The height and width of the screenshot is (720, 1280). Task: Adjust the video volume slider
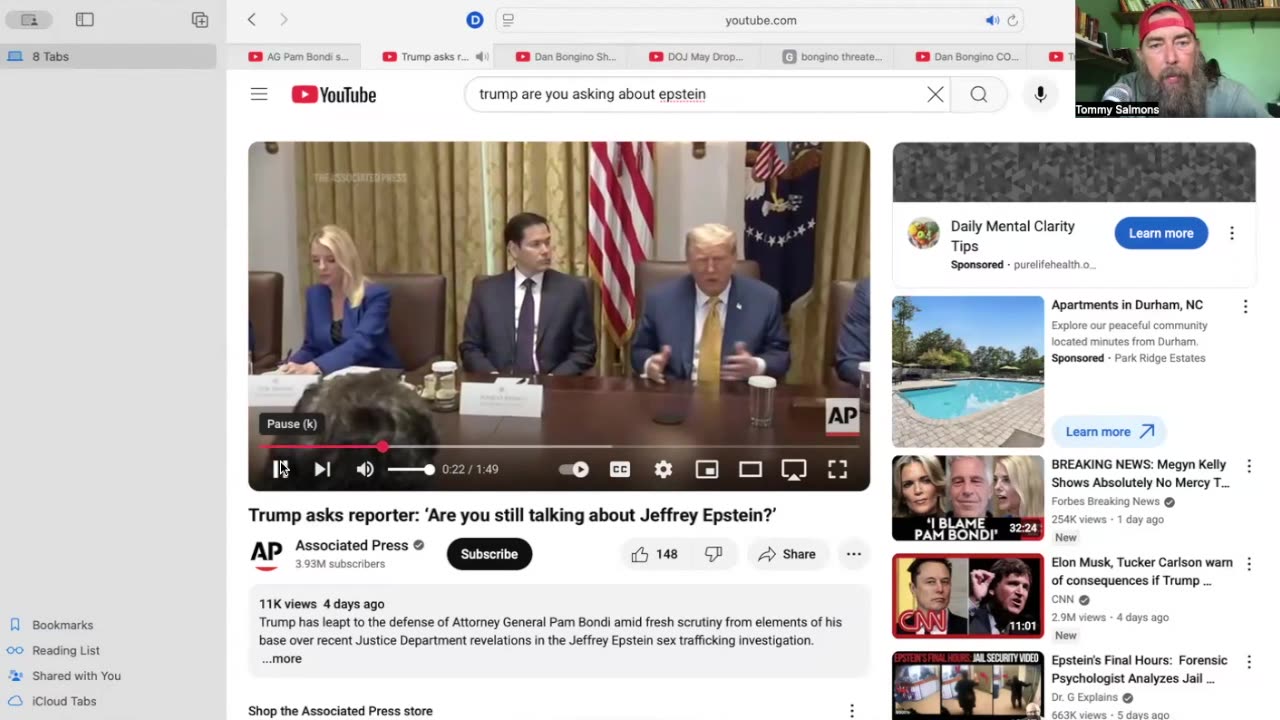click(411, 469)
